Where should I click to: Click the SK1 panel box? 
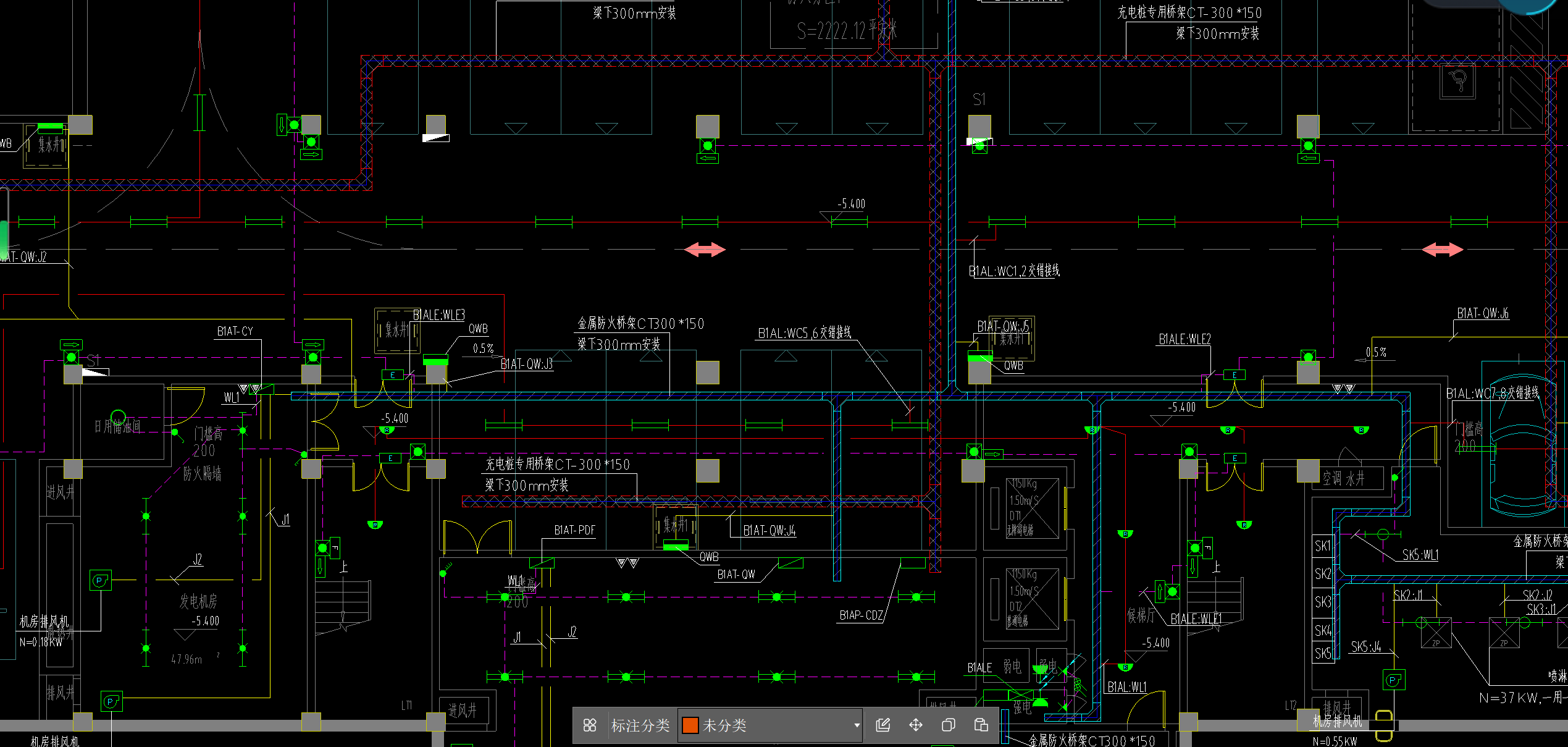[x=1323, y=546]
